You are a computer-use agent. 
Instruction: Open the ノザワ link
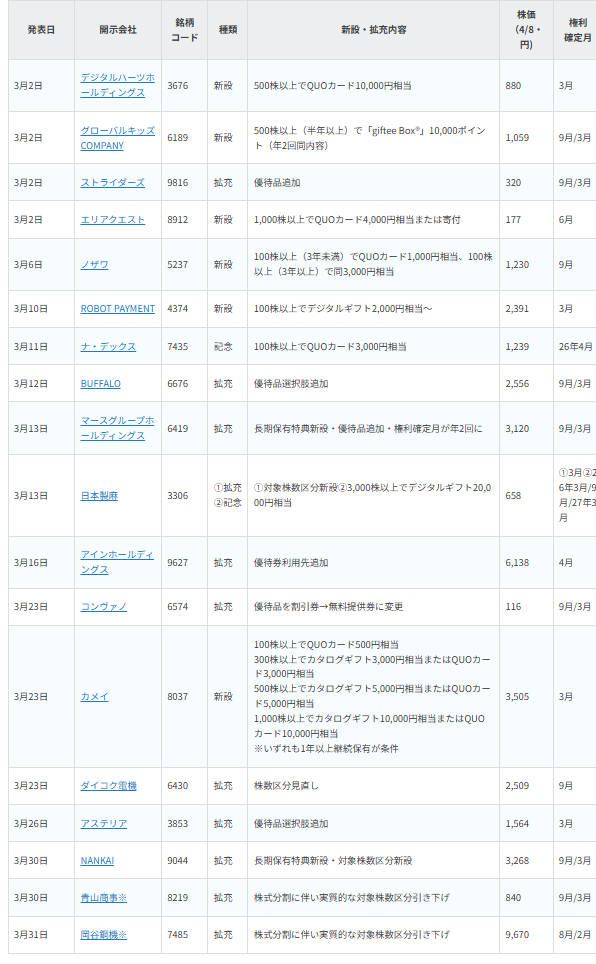pos(94,264)
